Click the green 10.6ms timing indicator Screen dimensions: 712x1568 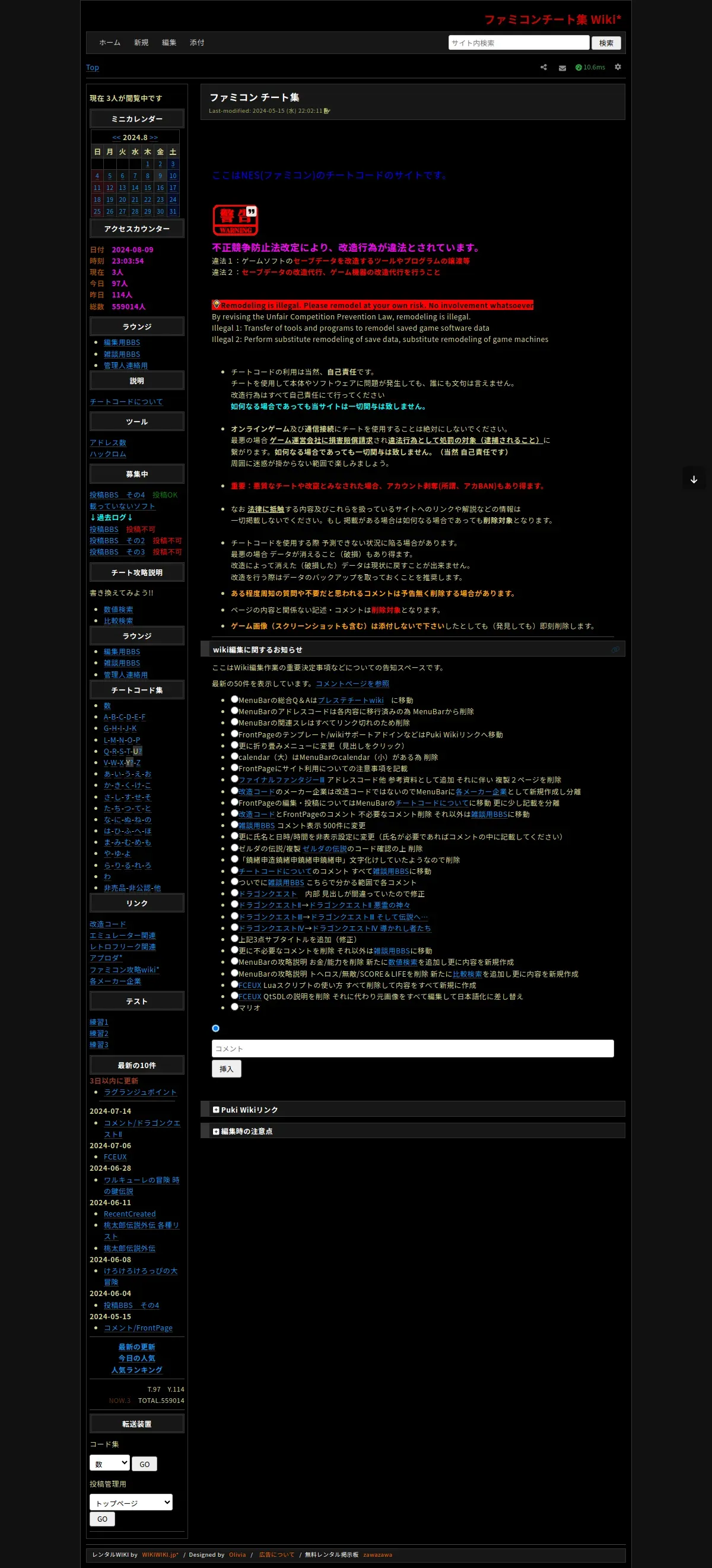(x=590, y=67)
